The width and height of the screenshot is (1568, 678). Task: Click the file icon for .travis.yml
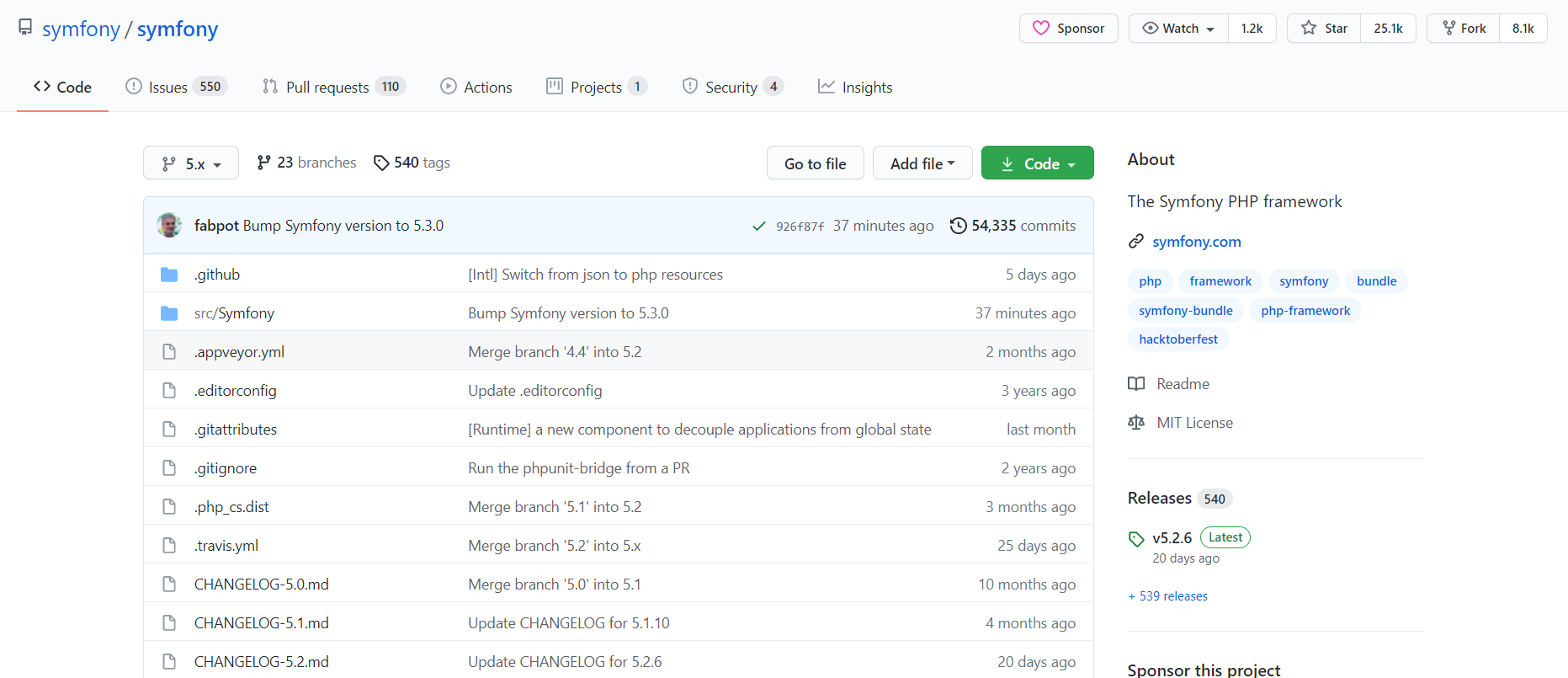pyautogui.click(x=169, y=546)
